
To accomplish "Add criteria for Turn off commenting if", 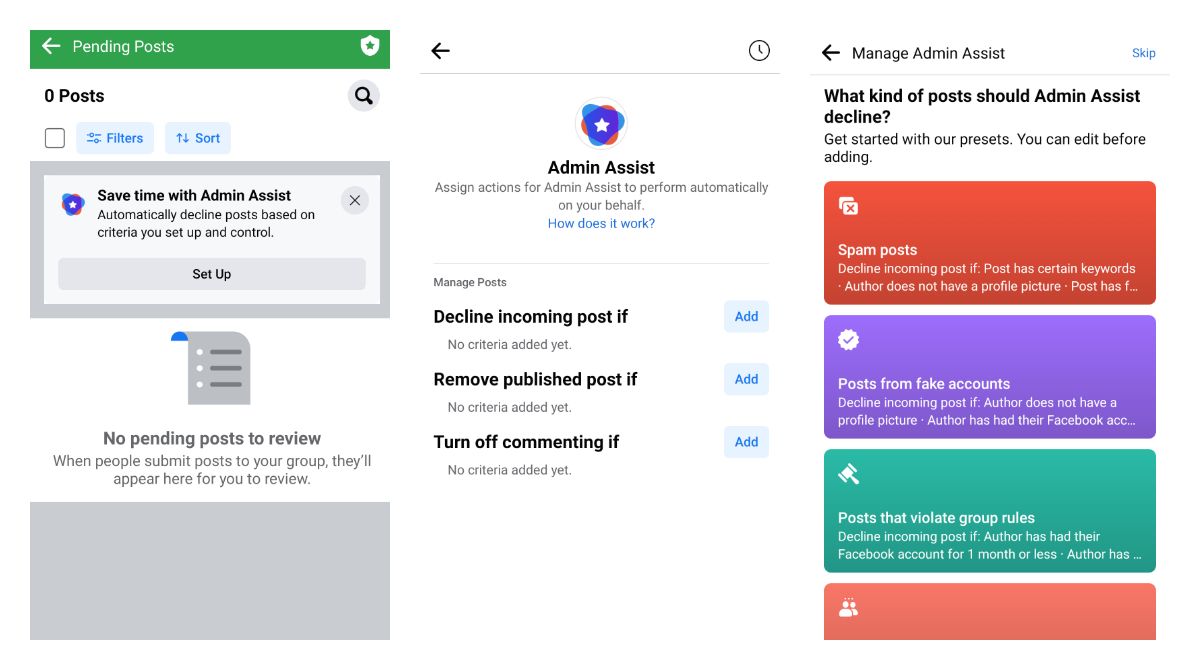I will coord(746,442).
